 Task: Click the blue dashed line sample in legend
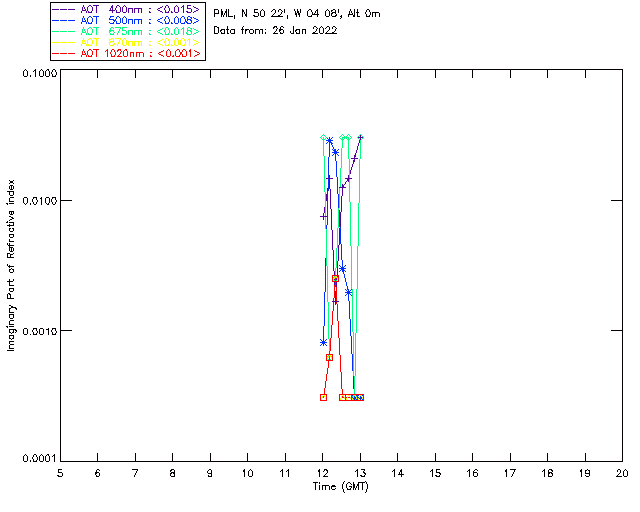(x=64, y=20)
